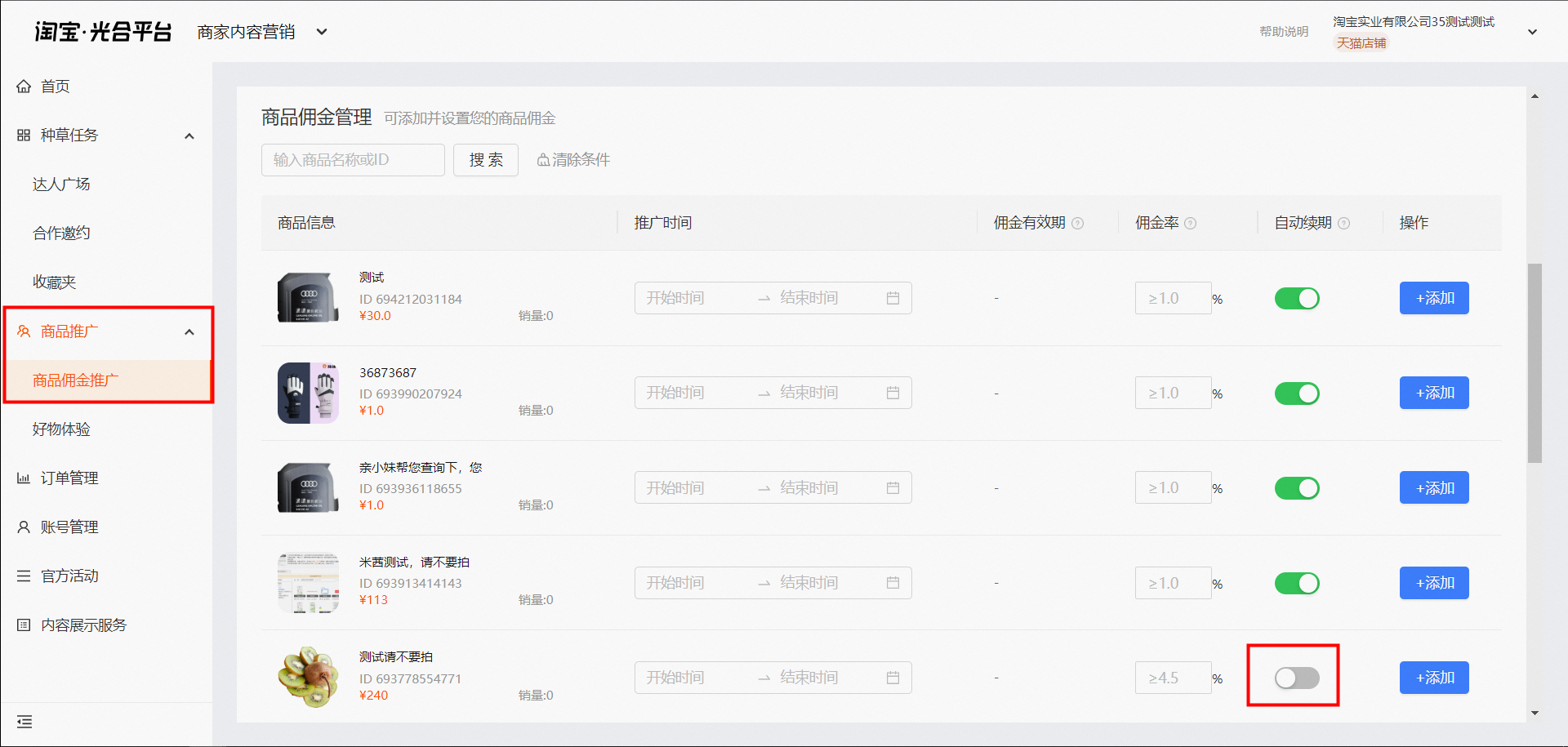
Task: Open the calendar icon in the 亲小妹帮您查询下 row
Action: [893, 488]
